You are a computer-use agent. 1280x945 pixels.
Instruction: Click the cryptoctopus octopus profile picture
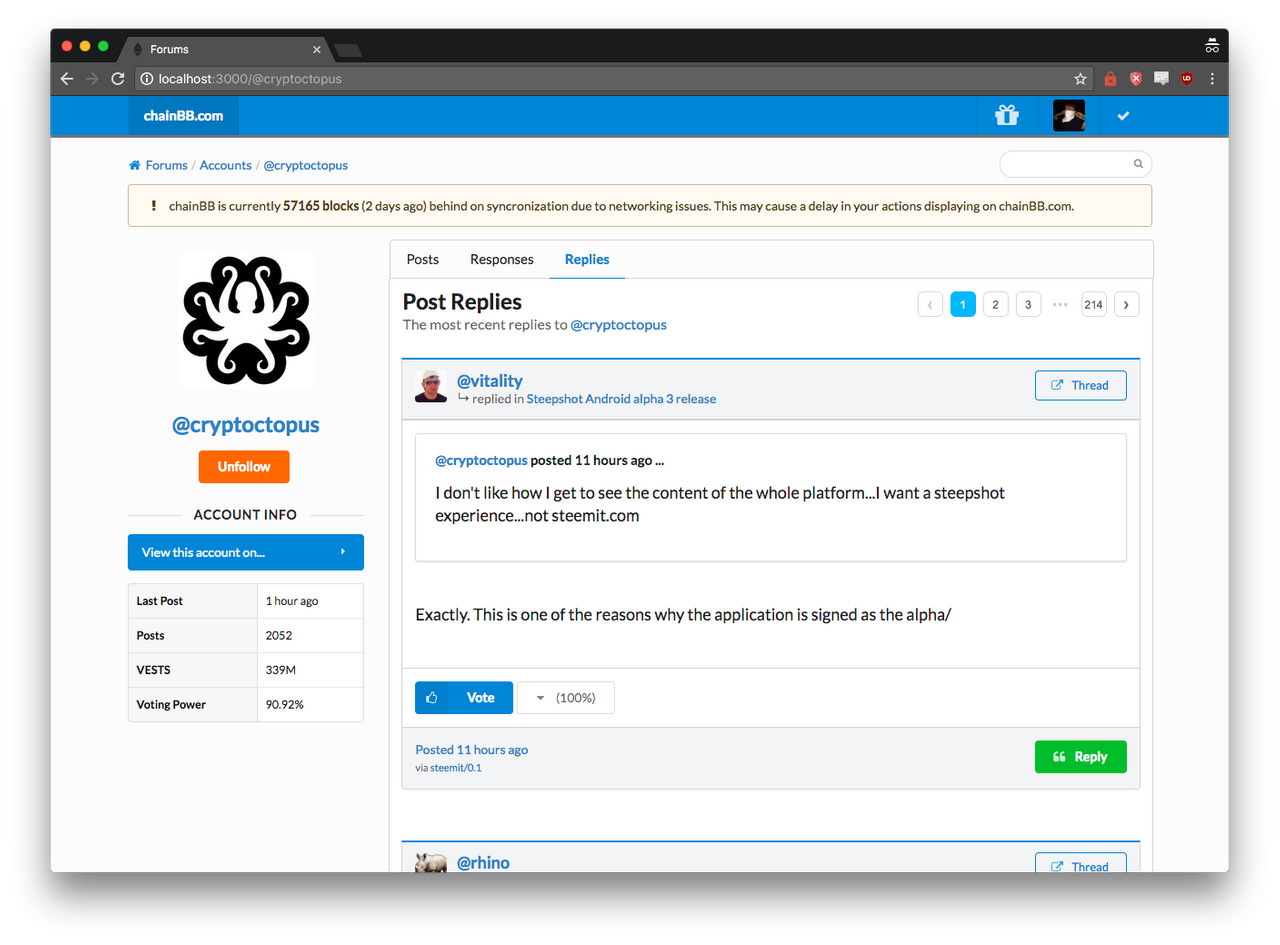pyautogui.click(x=246, y=320)
